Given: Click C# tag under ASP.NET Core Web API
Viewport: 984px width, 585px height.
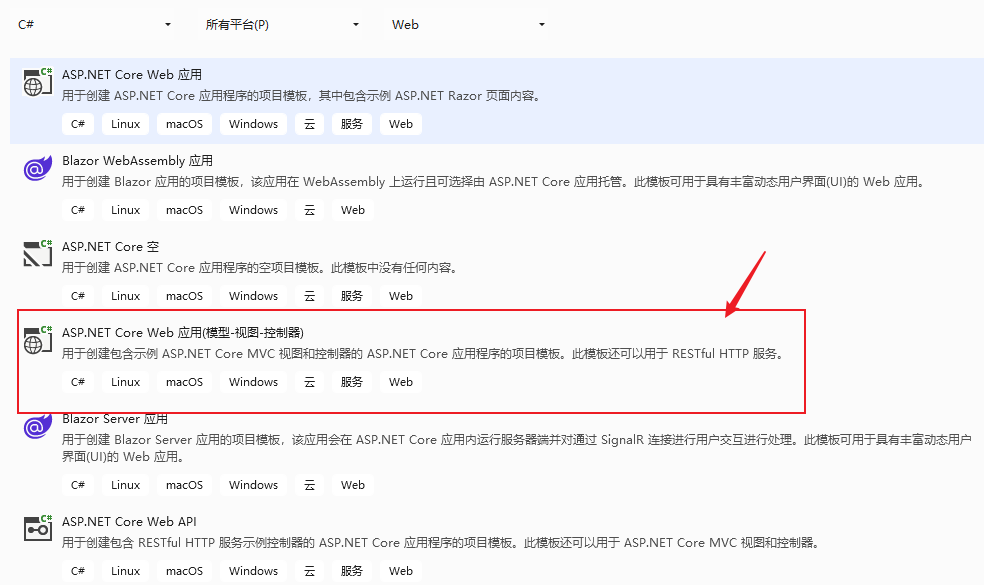Looking at the screenshot, I should (x=78, y=571).
